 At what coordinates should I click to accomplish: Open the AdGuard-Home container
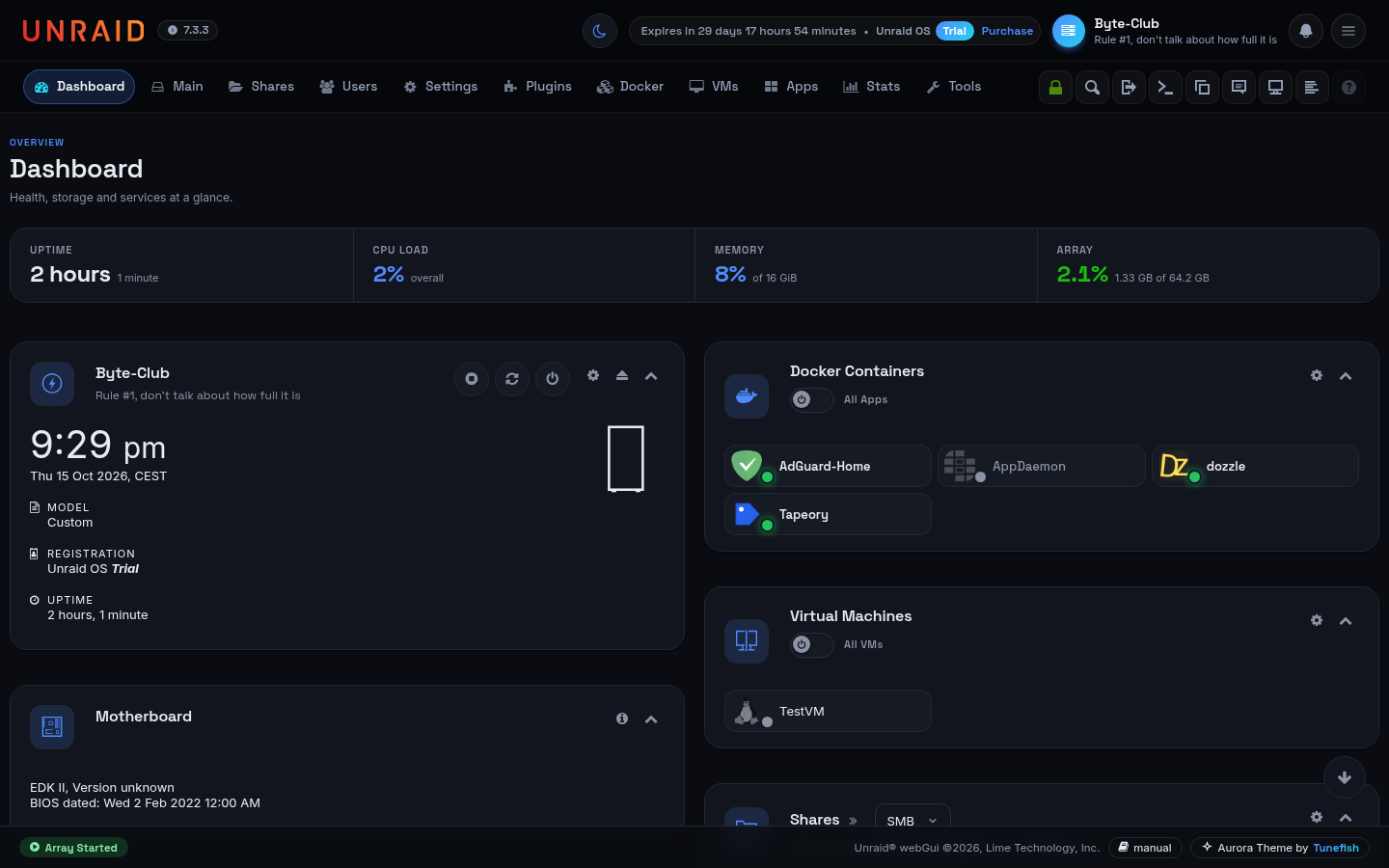(x=828, y=466)
